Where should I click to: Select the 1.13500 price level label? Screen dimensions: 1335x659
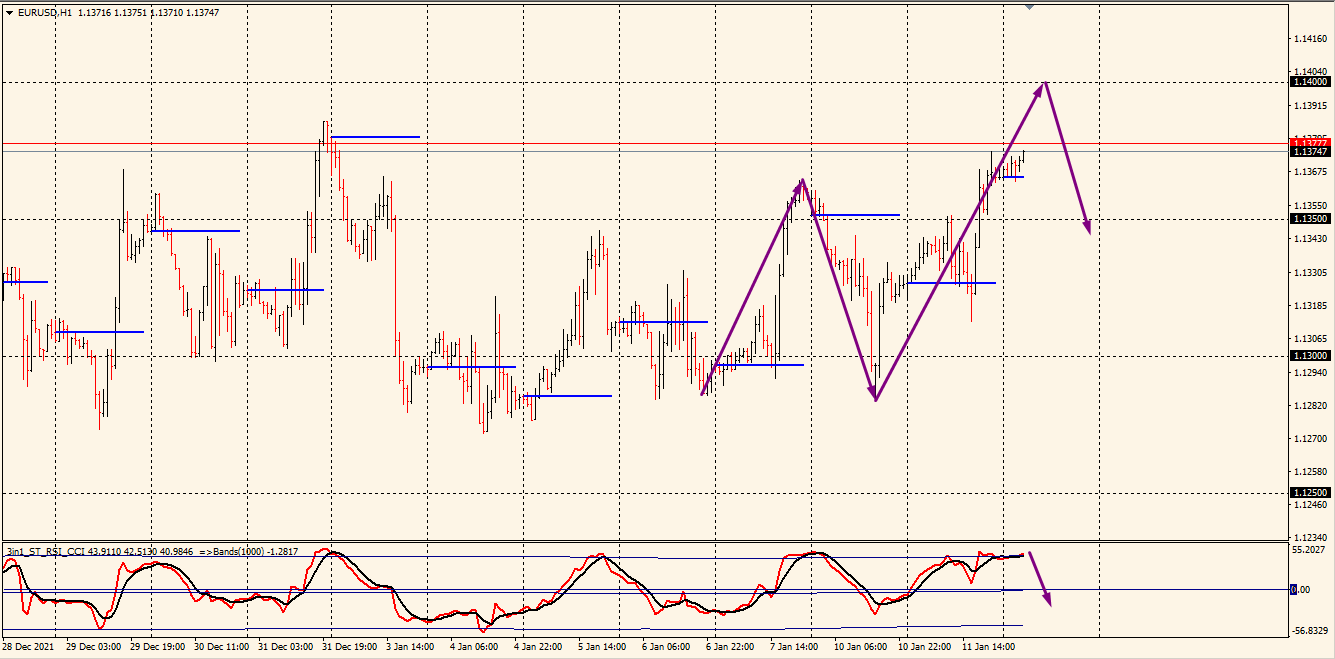pyautogui.click(x=1310, y=219)
